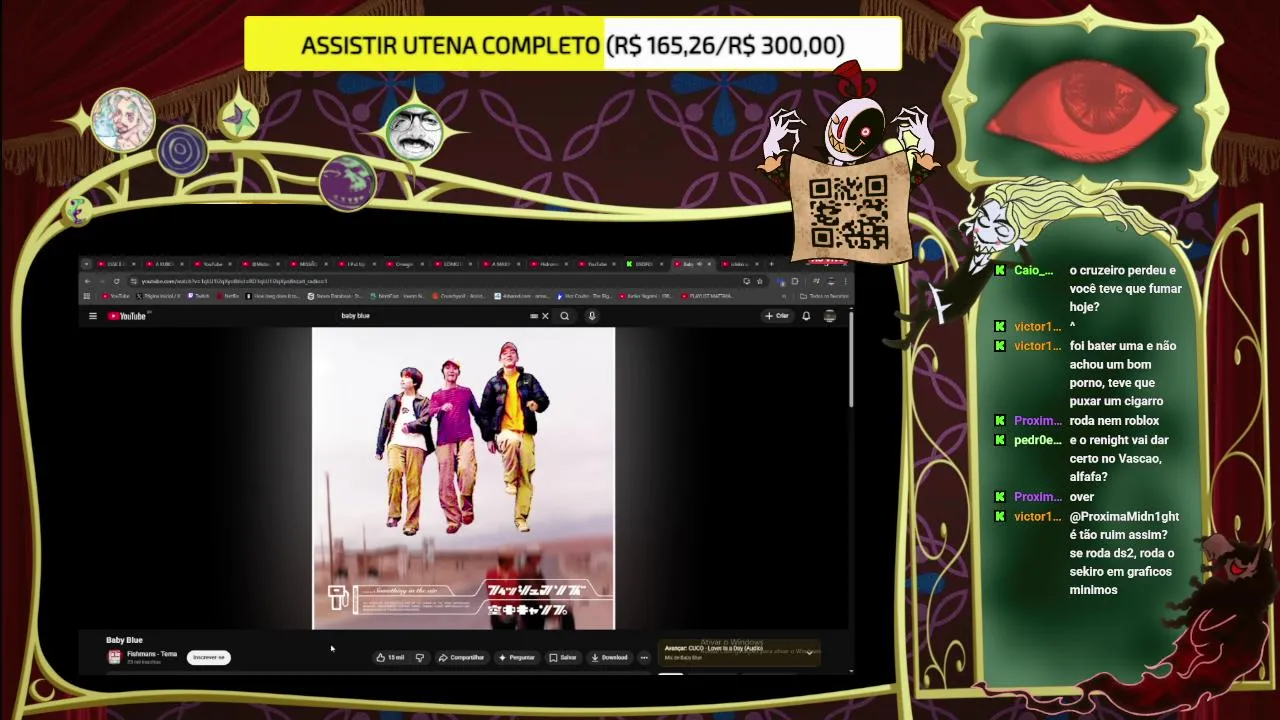Viewport: 1280px width, 720px height.
Task: Expand the Avançar CUCO next-up panel chevron
Action: coord(809,651)
